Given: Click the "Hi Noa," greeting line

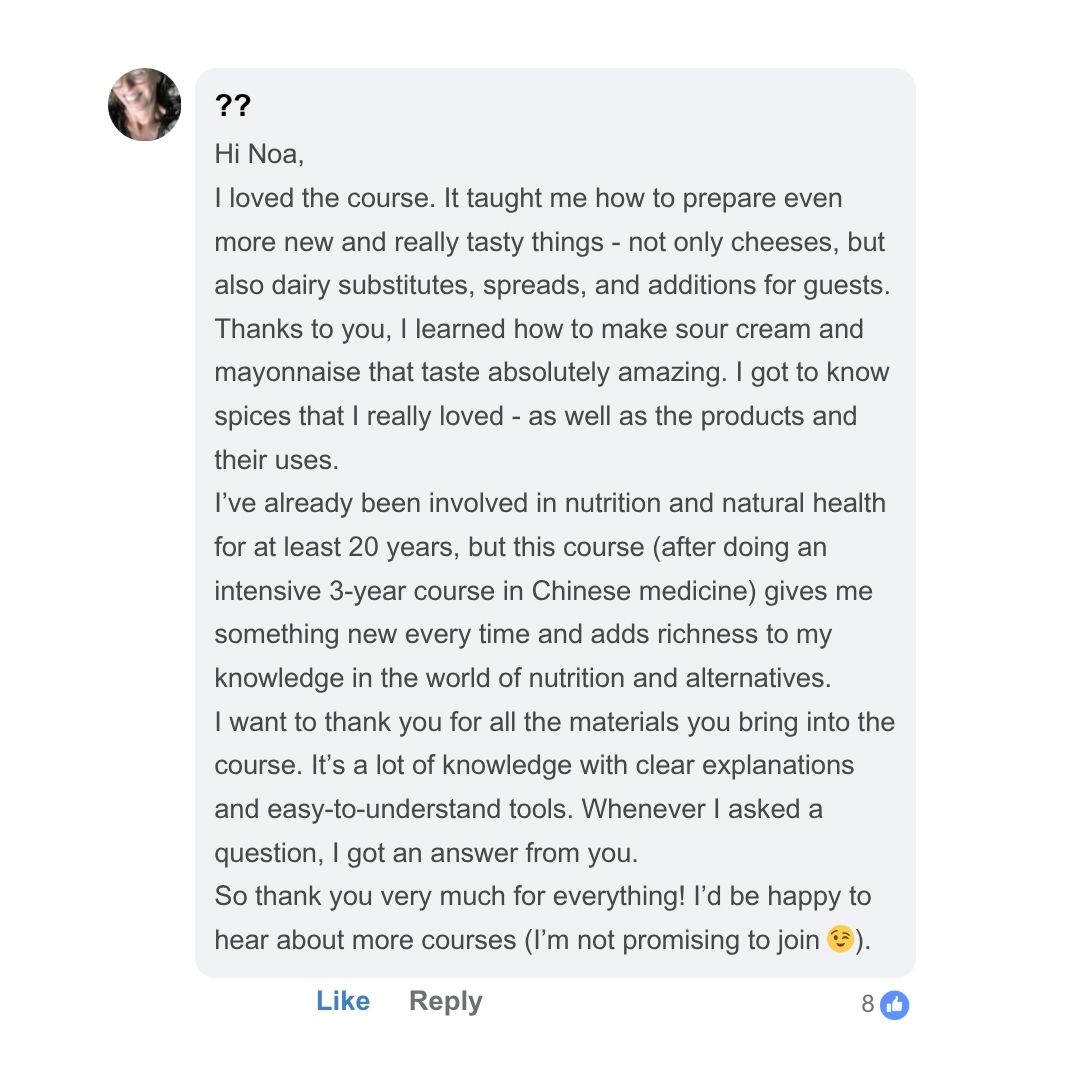Looking at the screenshot, I should 259,154.
